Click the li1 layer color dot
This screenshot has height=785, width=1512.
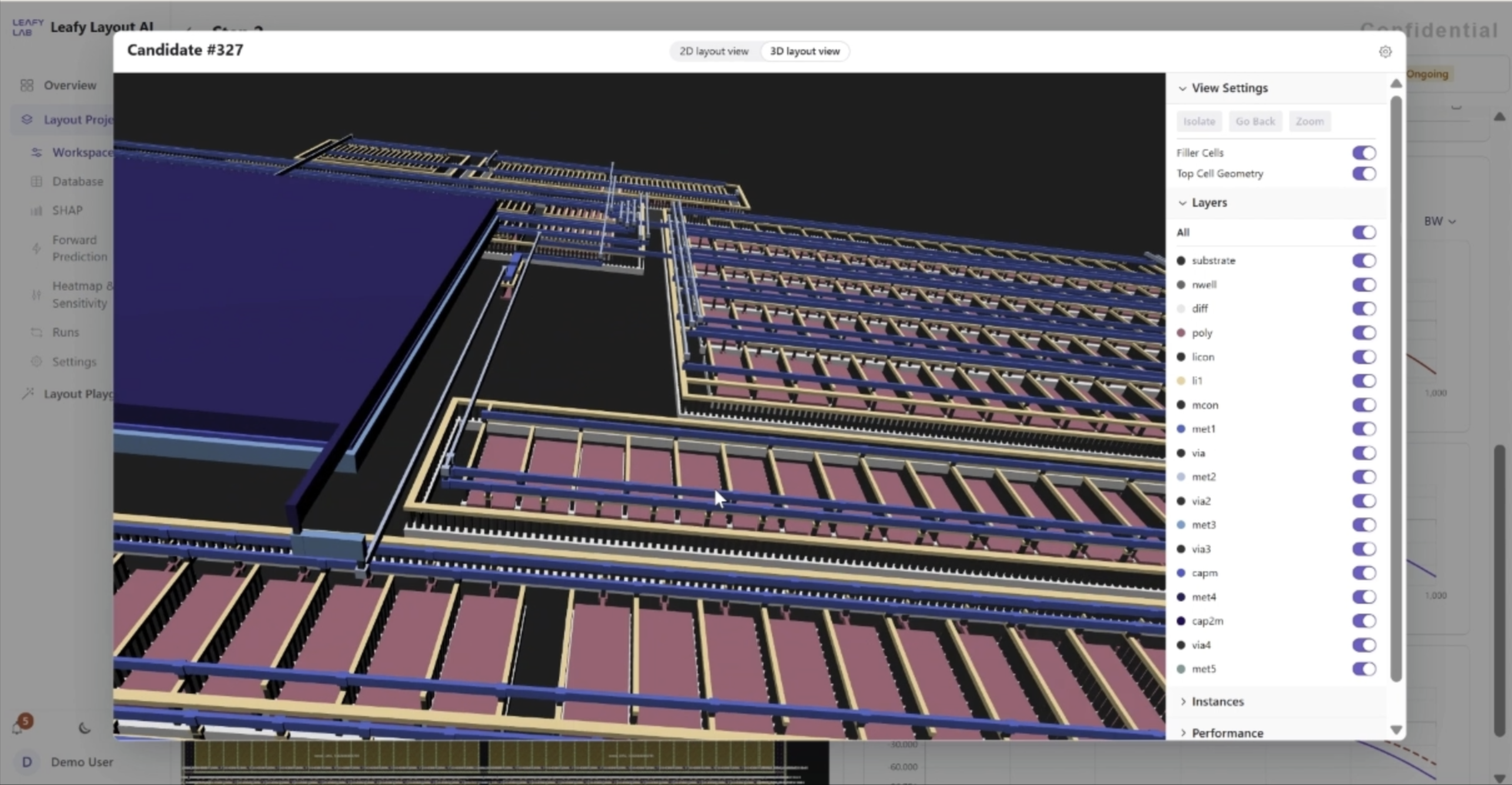[1181, 381]
